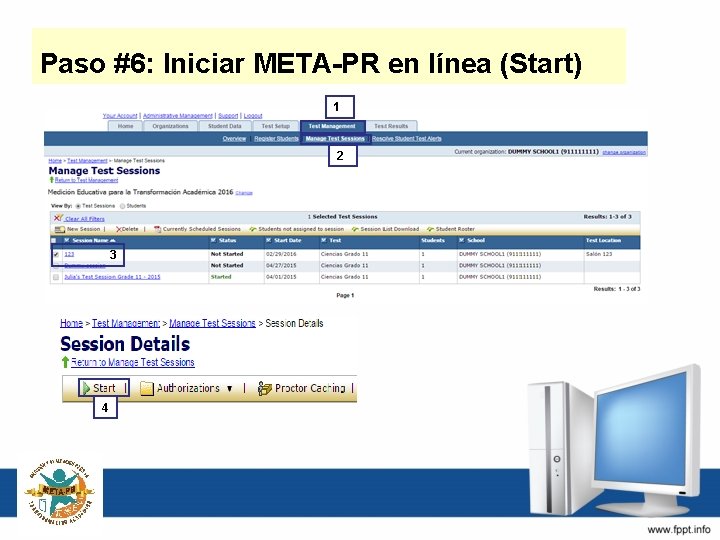Open Proctor Caching from session toolbar
The width and height of the screenshot is (720, 540).
point(301,388)
